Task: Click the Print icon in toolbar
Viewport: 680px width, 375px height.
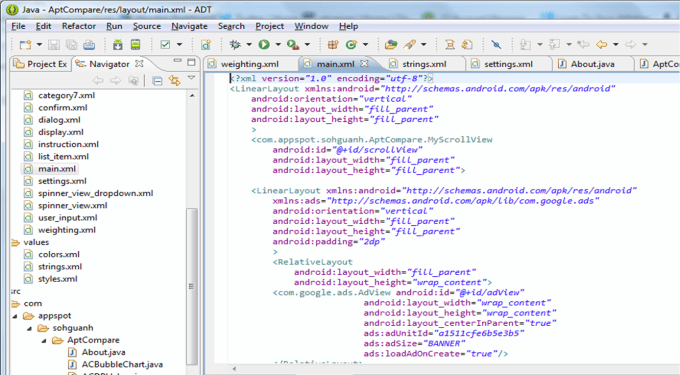Action: [89, 45]
